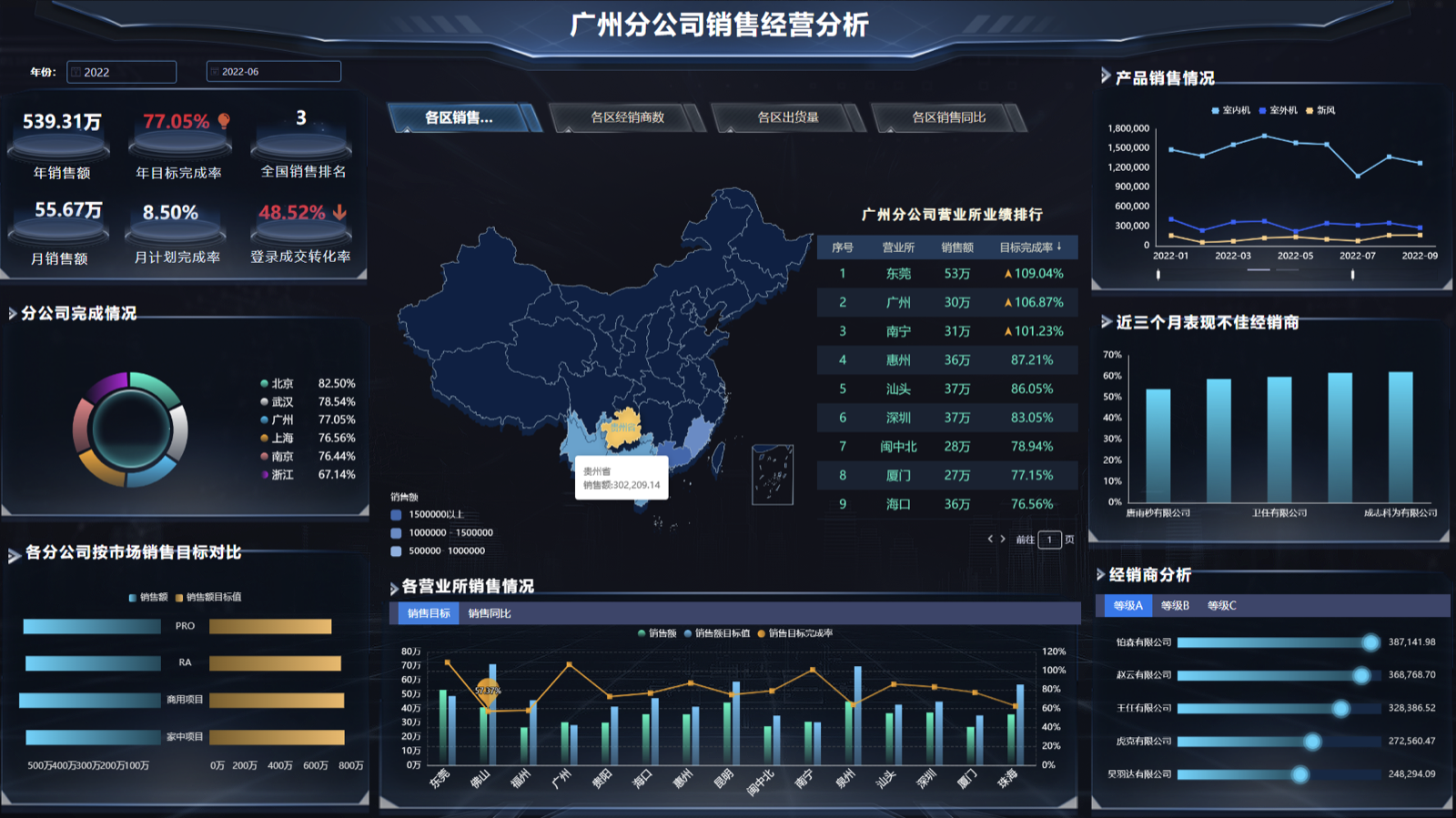Switch to the 各区经销商数 tab
Viewport: 1456px width, 818px height.
click(x=628, y=117)
